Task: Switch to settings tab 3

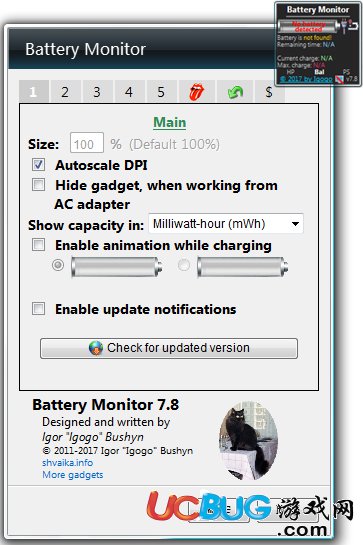Action: (x=97, y=92)
